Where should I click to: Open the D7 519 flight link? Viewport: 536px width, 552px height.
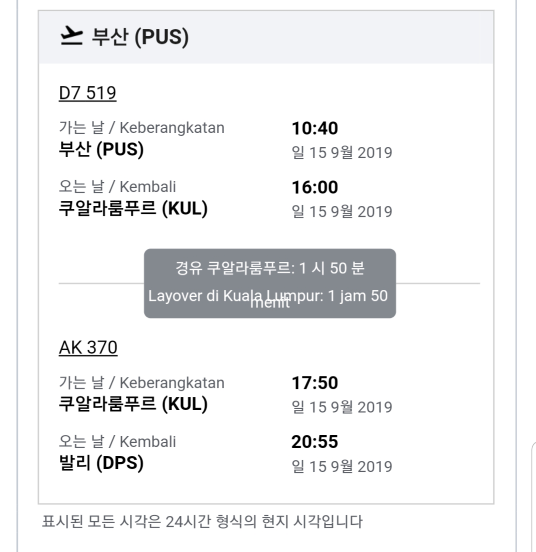pyautogui.click(x=88, y=93)
